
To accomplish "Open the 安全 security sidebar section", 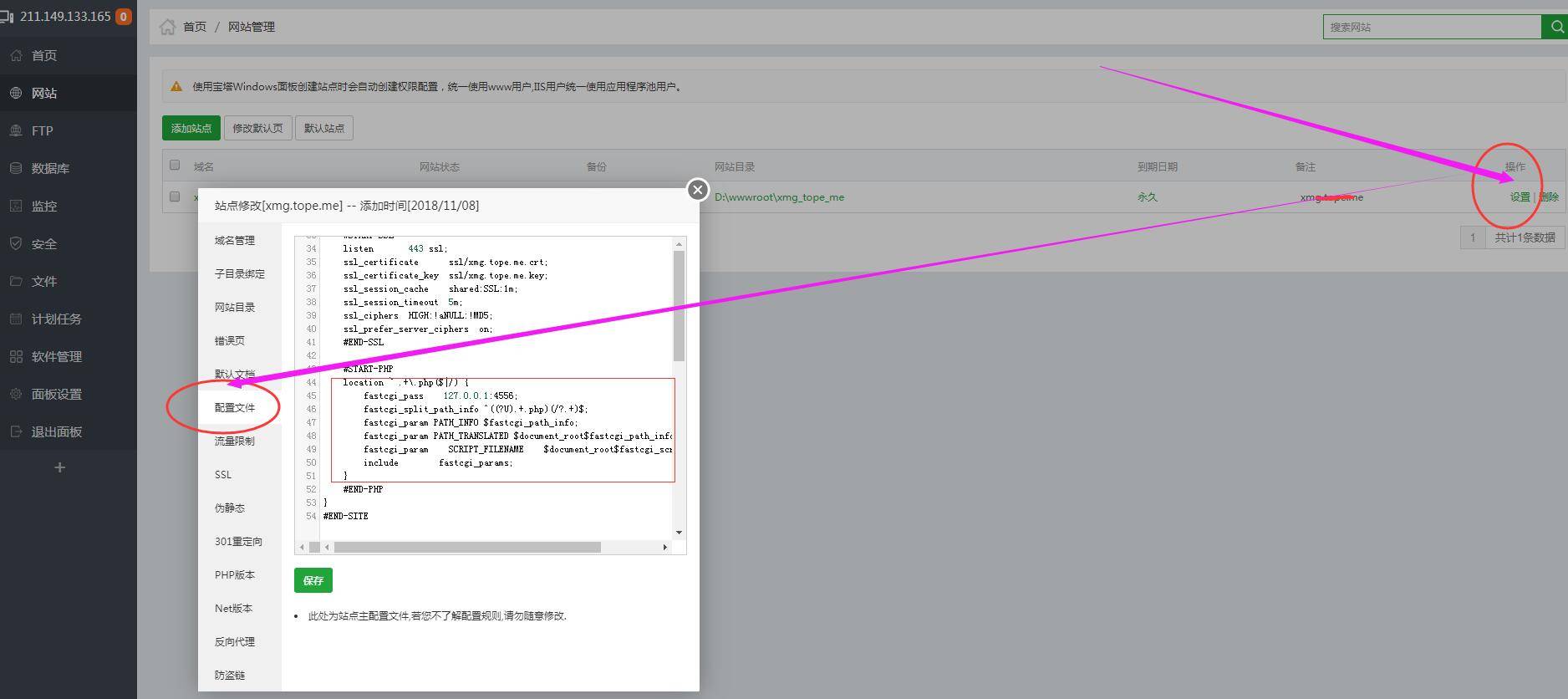I will pos(43,243).
